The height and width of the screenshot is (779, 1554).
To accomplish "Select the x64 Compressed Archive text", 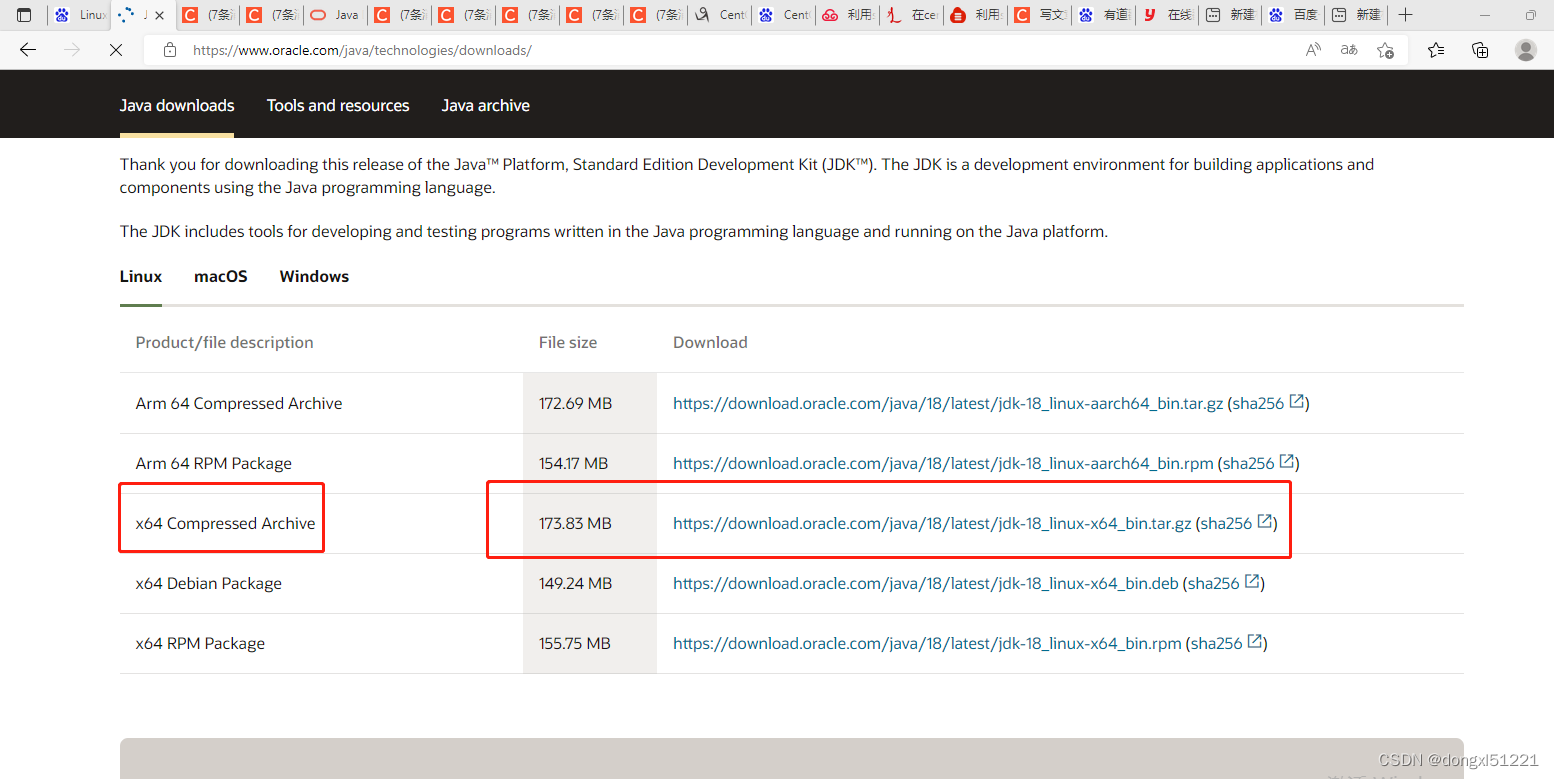I will point(226,523).
